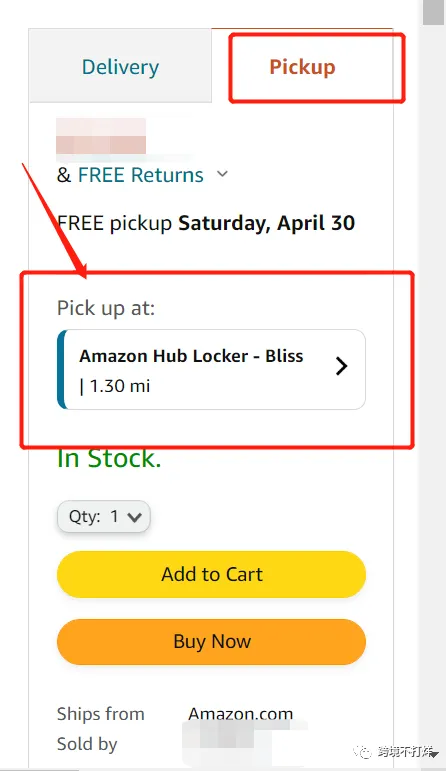The width and height of the screenshot is (446, 771).
Task: Click the WeChat watermark icon
Action: 362,751
